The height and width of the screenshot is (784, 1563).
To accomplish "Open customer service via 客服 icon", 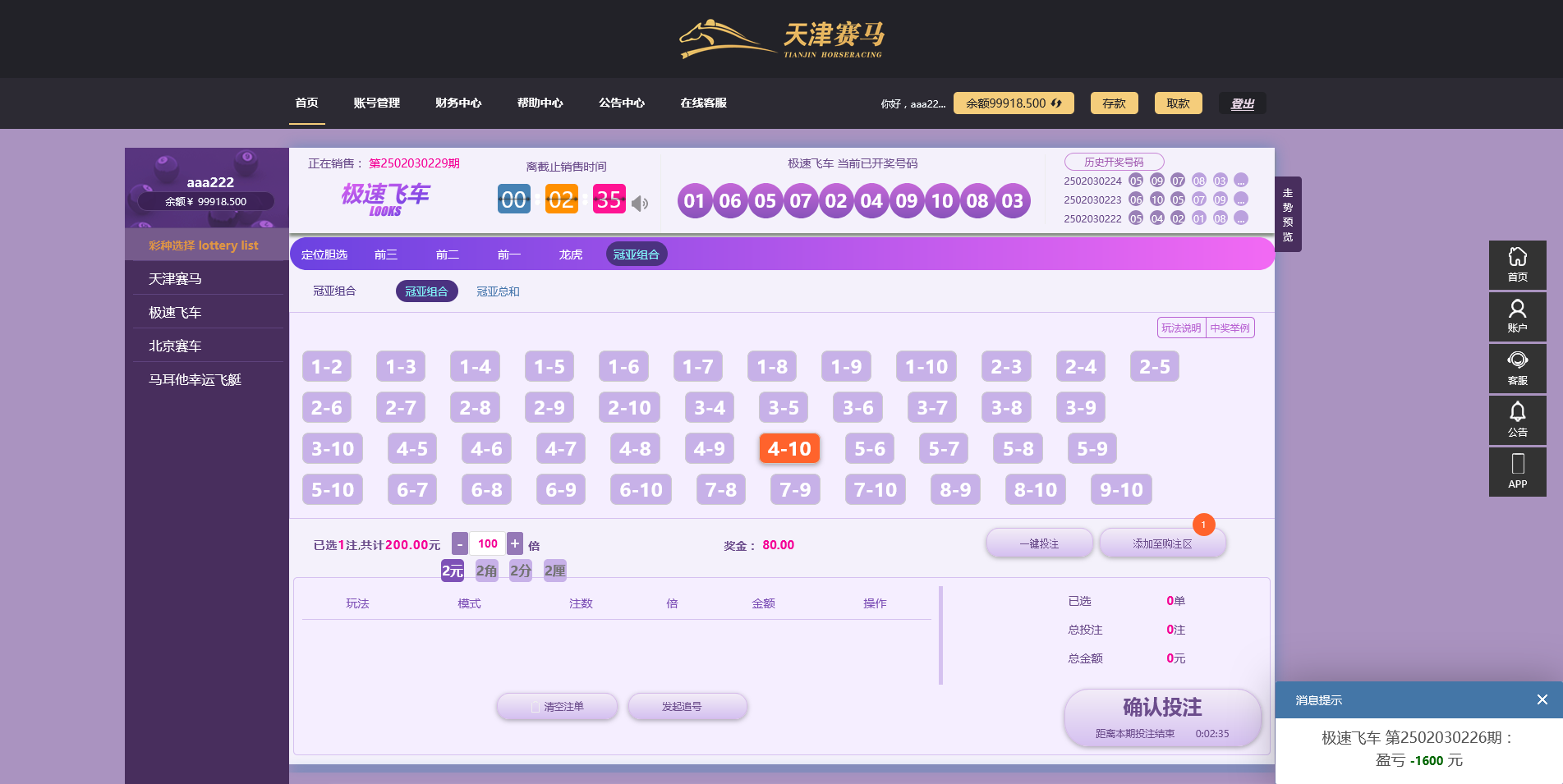I will 1517,369.
